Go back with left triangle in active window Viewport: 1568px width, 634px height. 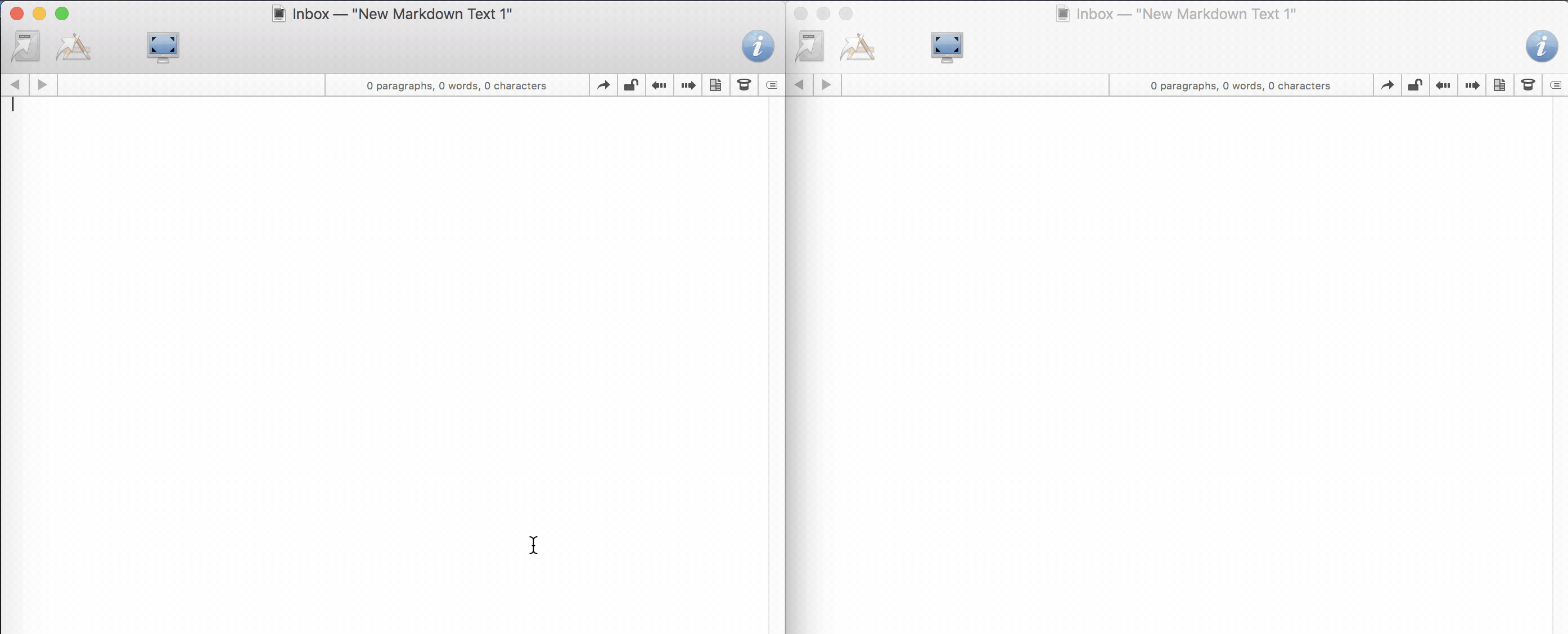point(15,84)
